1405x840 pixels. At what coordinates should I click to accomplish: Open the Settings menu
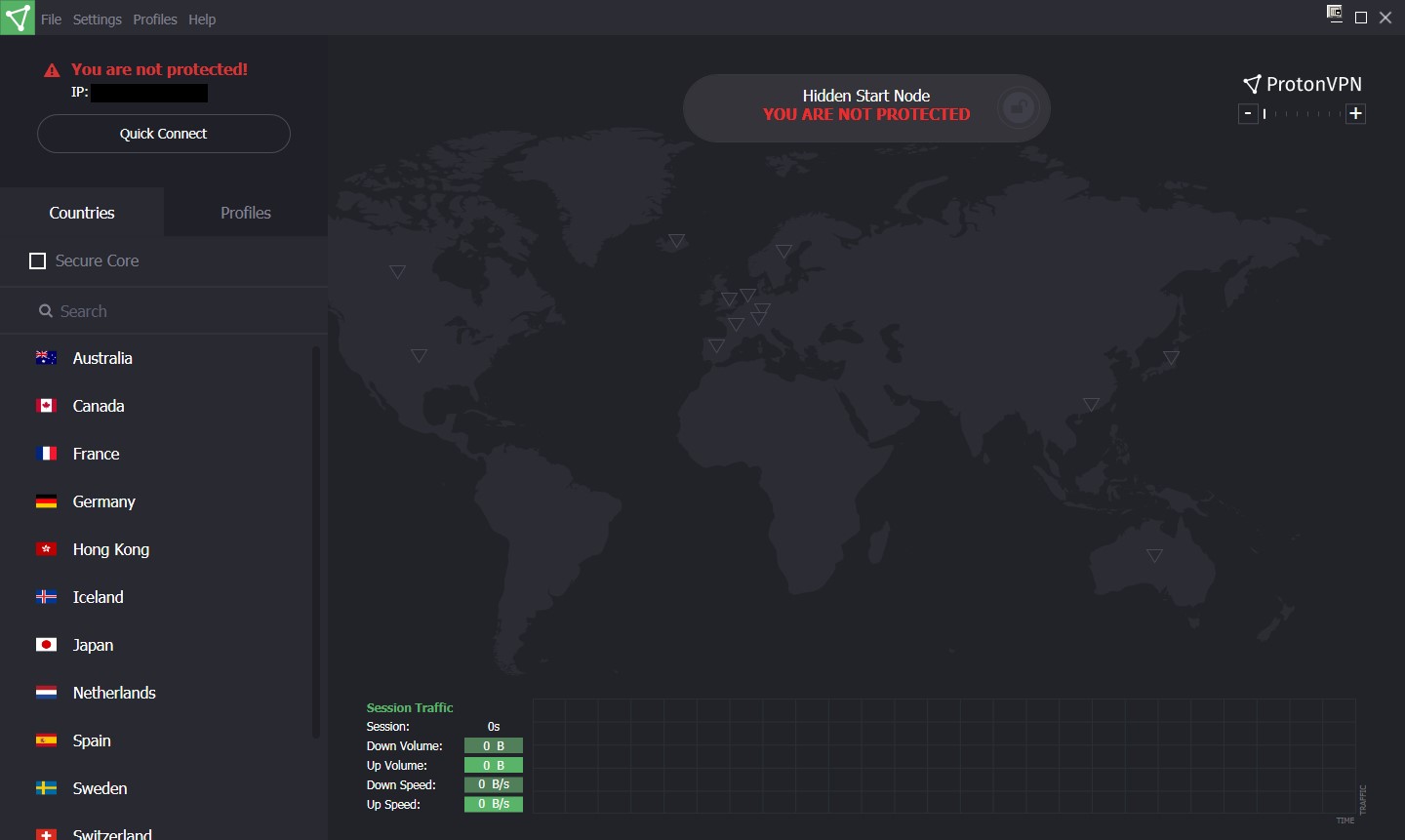[x=97, y=20]
